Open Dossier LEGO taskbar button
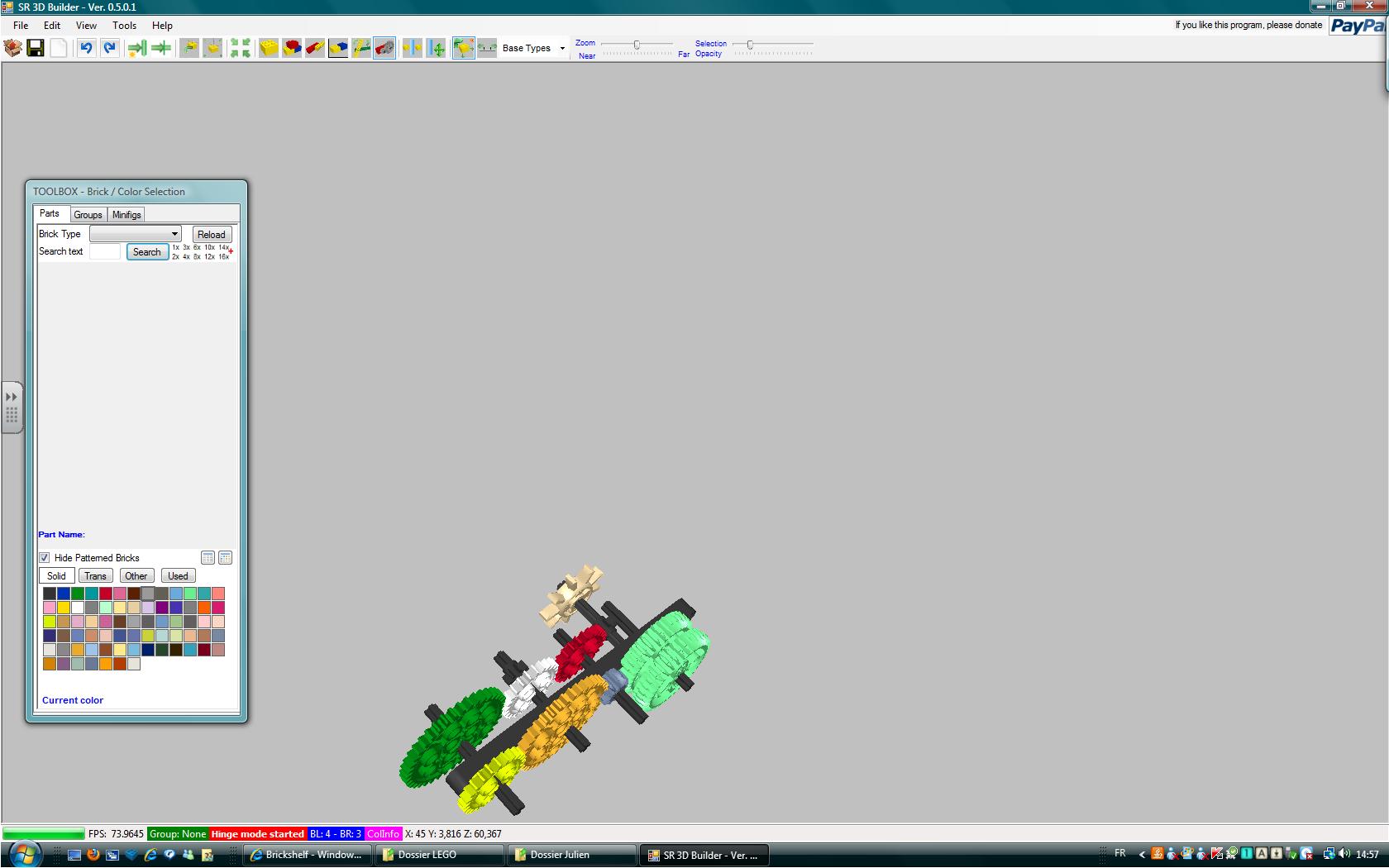The width and height of the screenshot is (1389, 868). [440, 855]
